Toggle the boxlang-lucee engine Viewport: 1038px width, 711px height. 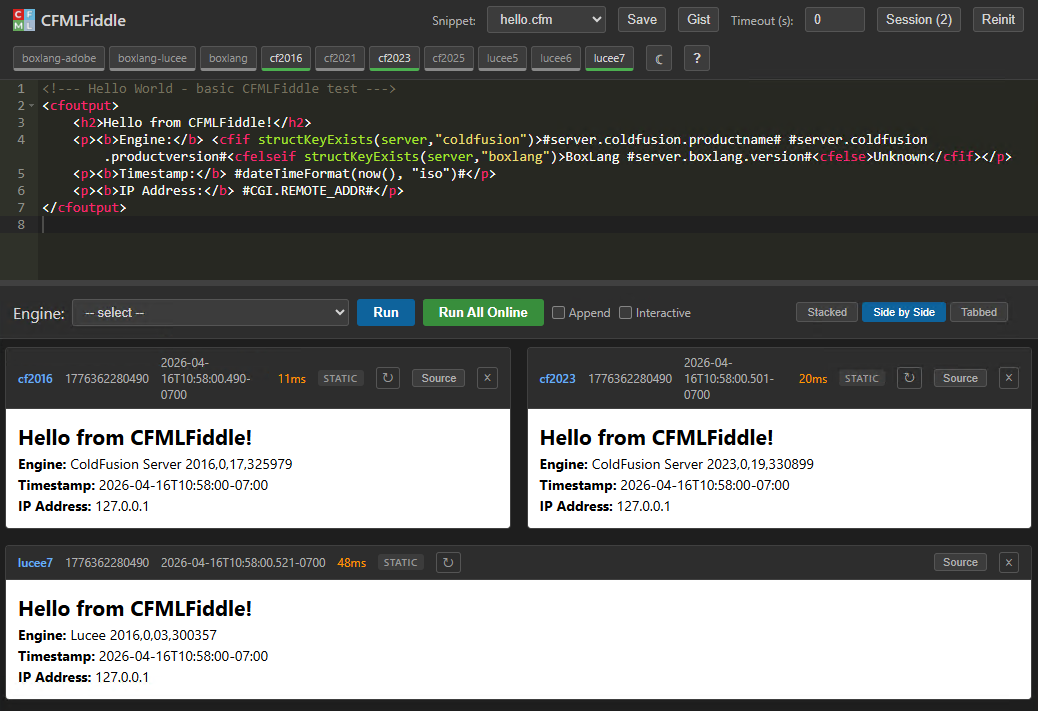pos(152,58)
